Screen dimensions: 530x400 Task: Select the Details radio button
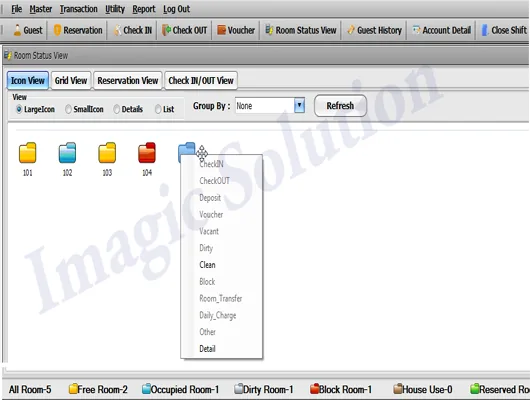(117, 109)
